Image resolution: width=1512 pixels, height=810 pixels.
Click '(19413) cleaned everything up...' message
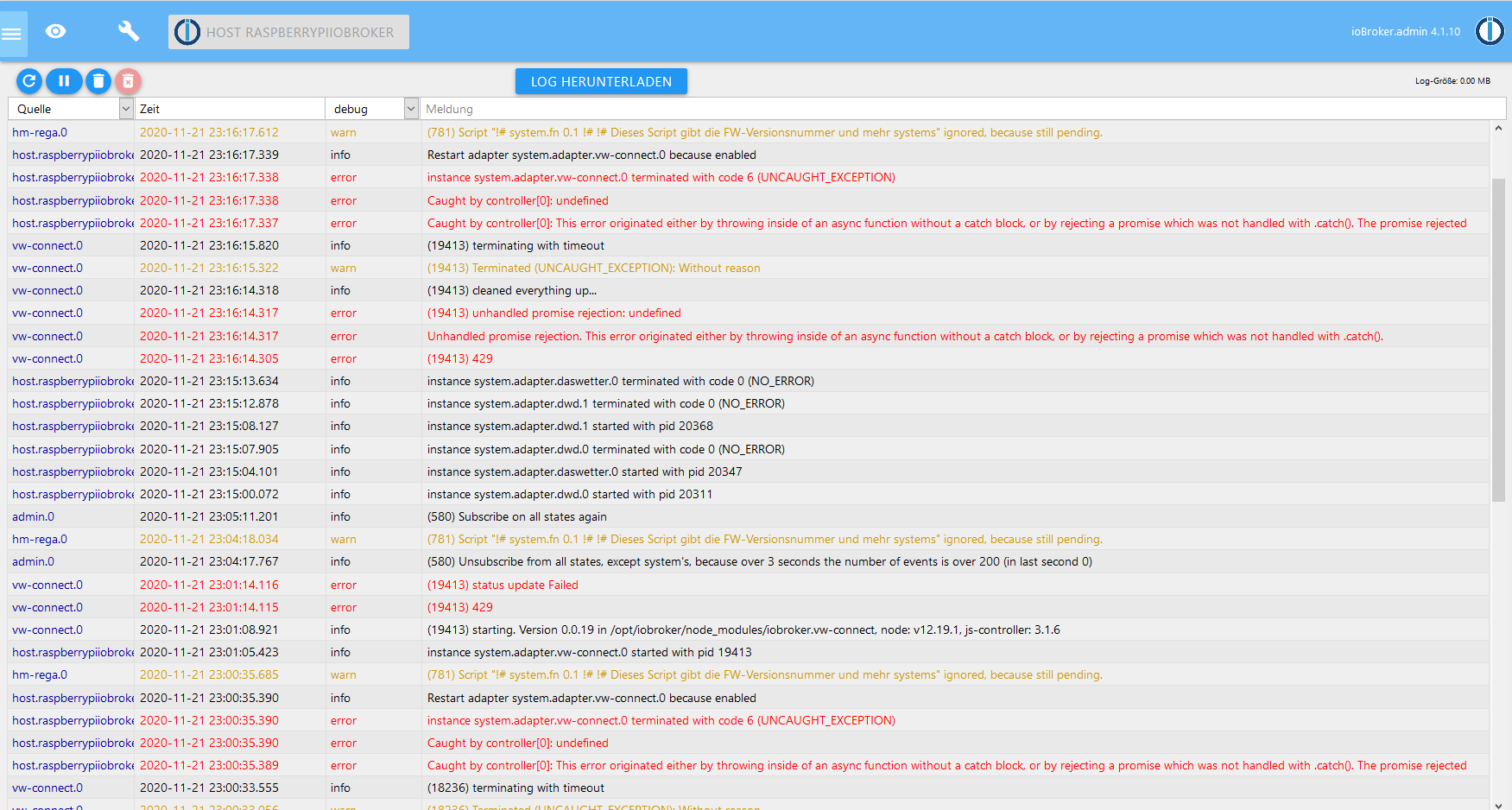[x=512, y=290]
